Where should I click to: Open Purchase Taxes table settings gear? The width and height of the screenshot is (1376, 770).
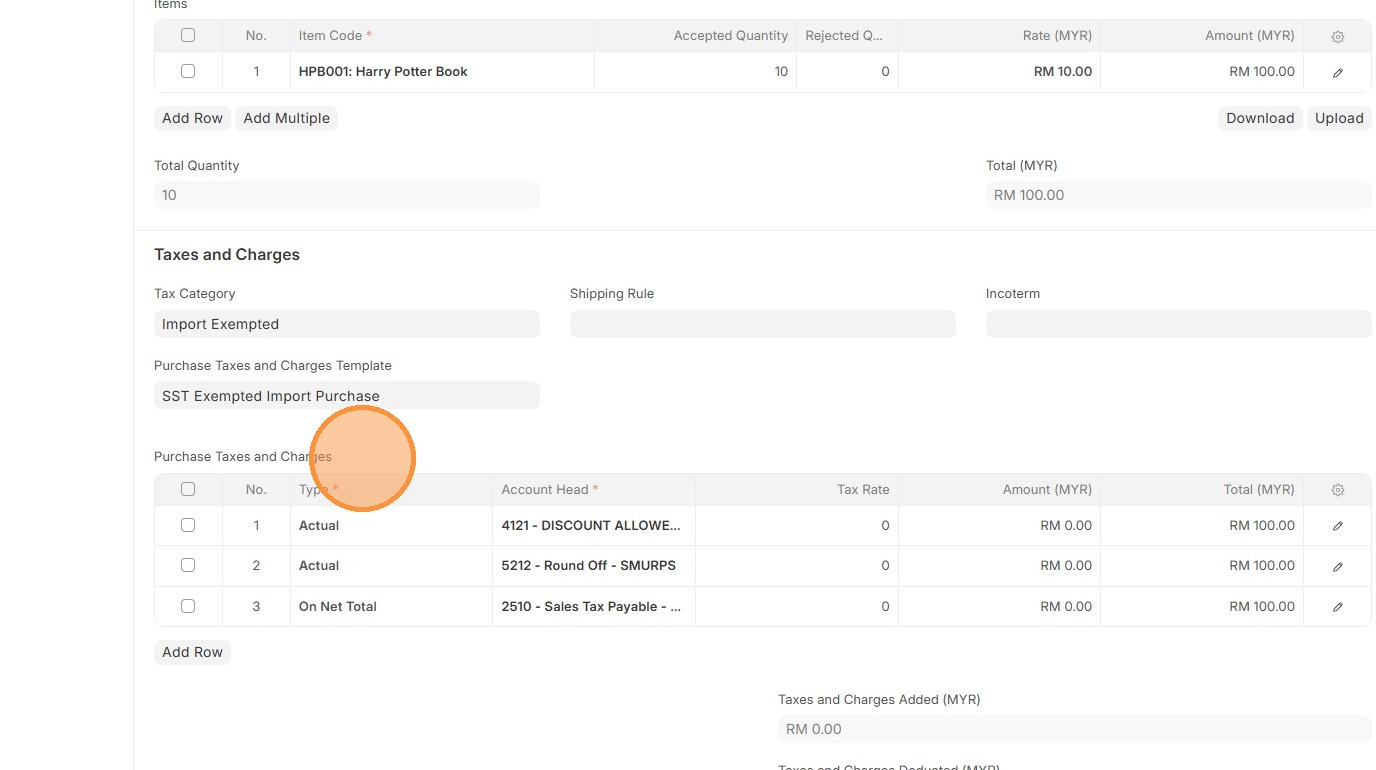coord(1337,490)
